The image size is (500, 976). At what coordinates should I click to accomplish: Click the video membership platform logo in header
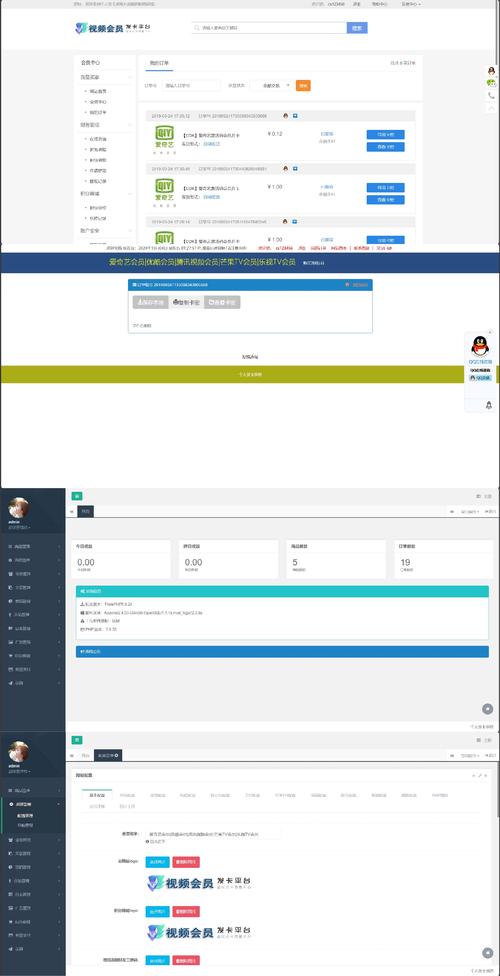tap(113, 28)
